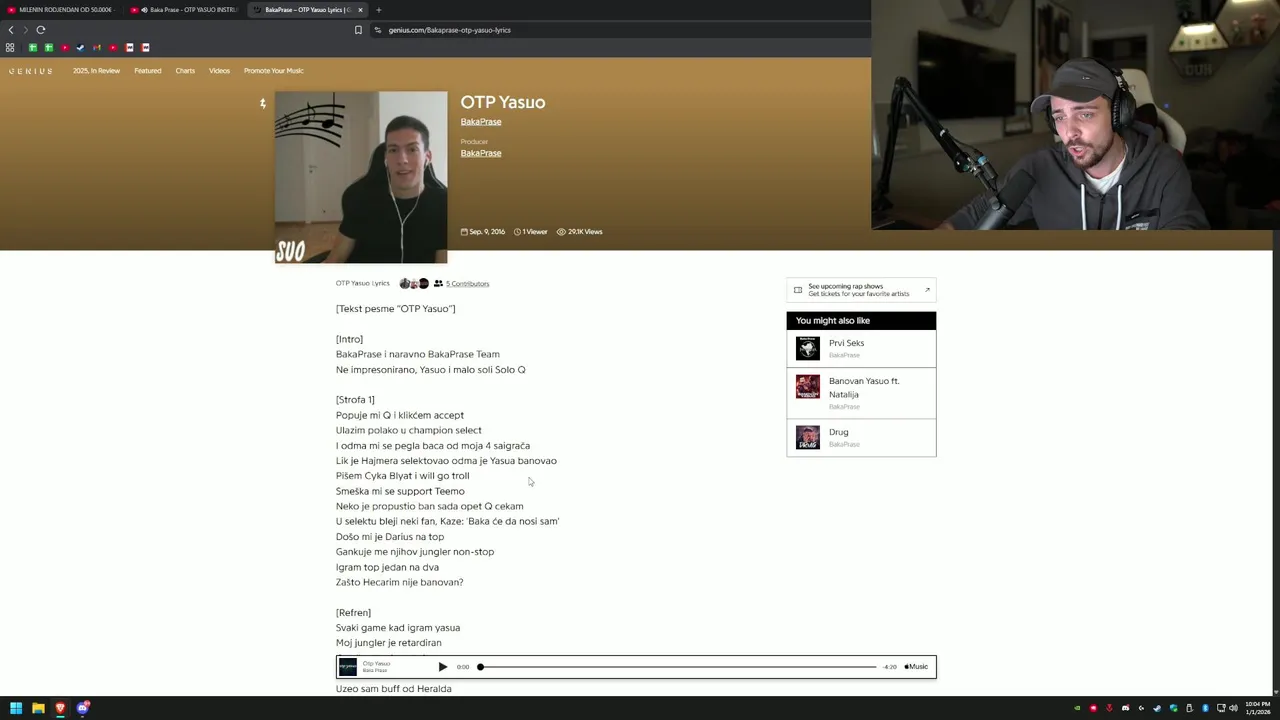Click the Brave browser taskbar icon
This screenshot has width=1280, height=720.
click(x=60, y=708)
